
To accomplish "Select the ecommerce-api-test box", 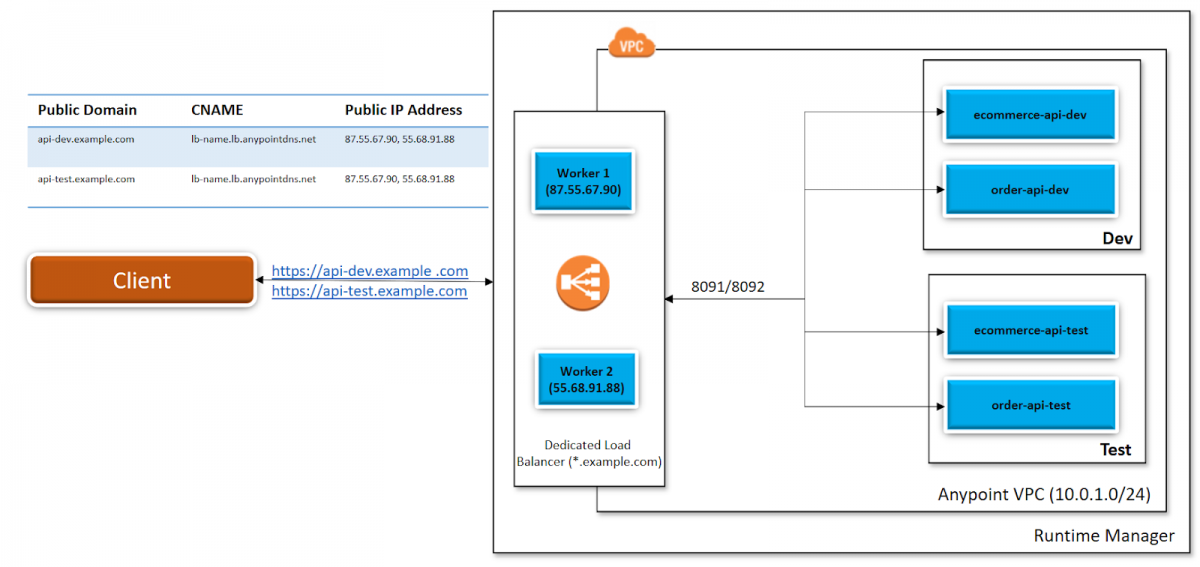I will coord(1030,330).
